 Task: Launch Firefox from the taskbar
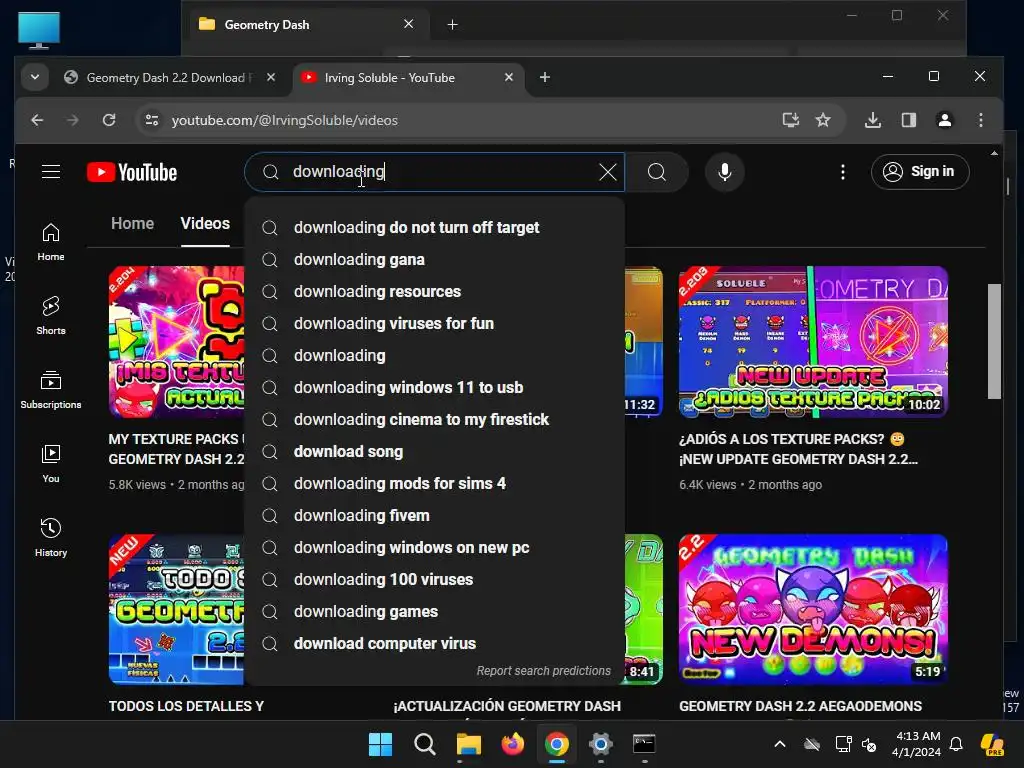tap(513, 744)
